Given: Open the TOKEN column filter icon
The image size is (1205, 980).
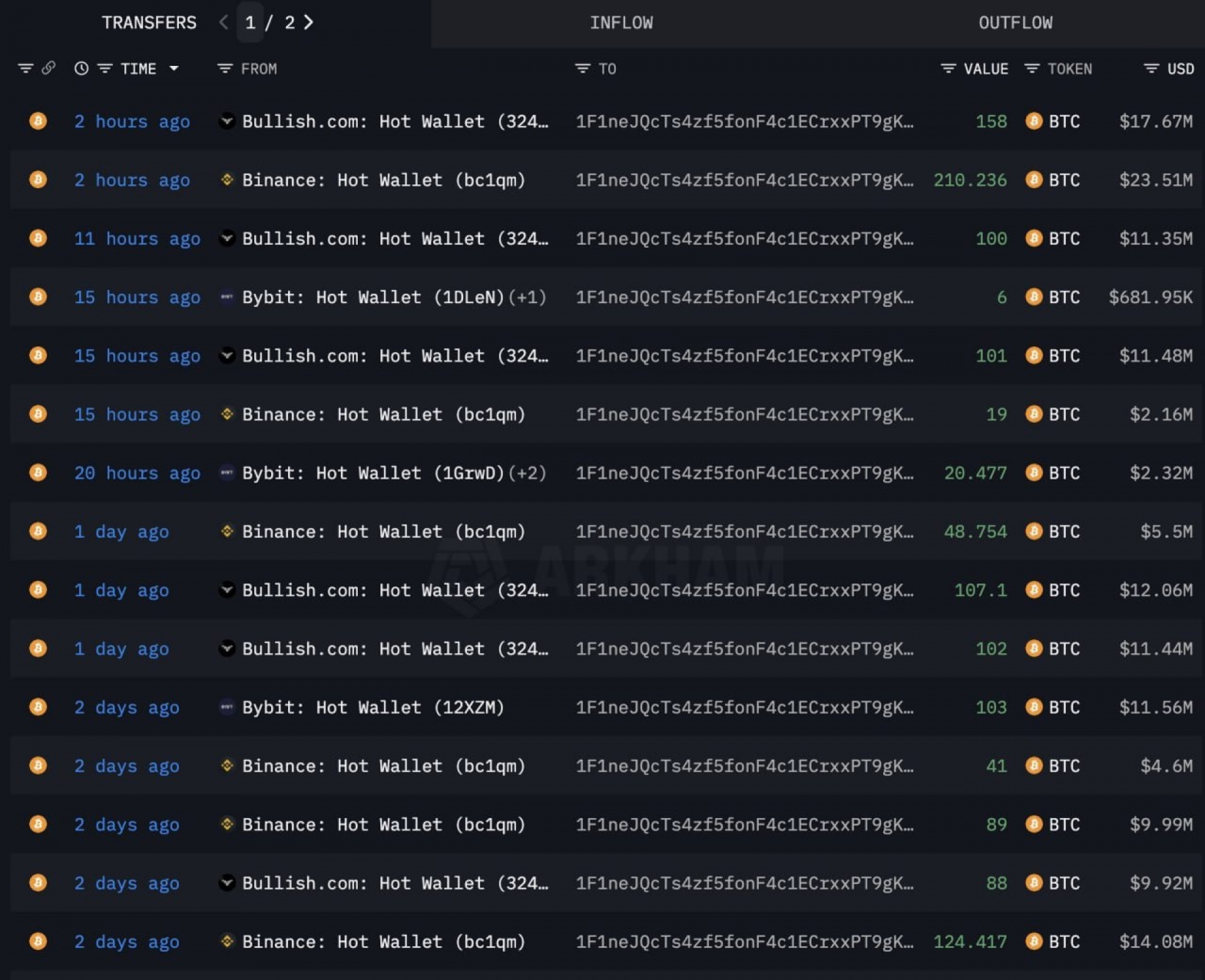Looking at the screenshot, I should coord(1032,68).
